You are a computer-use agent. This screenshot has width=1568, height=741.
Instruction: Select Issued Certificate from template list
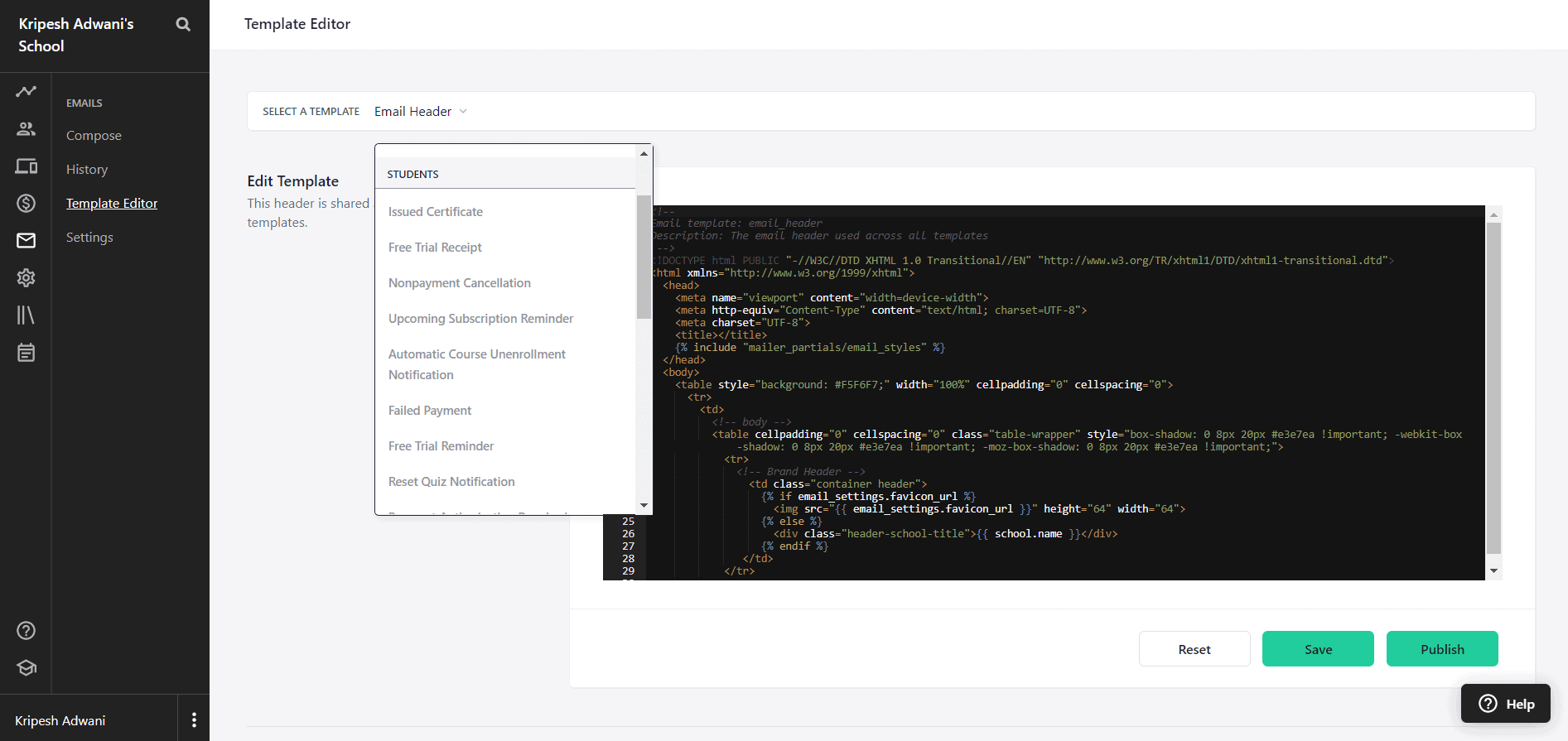click(x=435, y=212)
